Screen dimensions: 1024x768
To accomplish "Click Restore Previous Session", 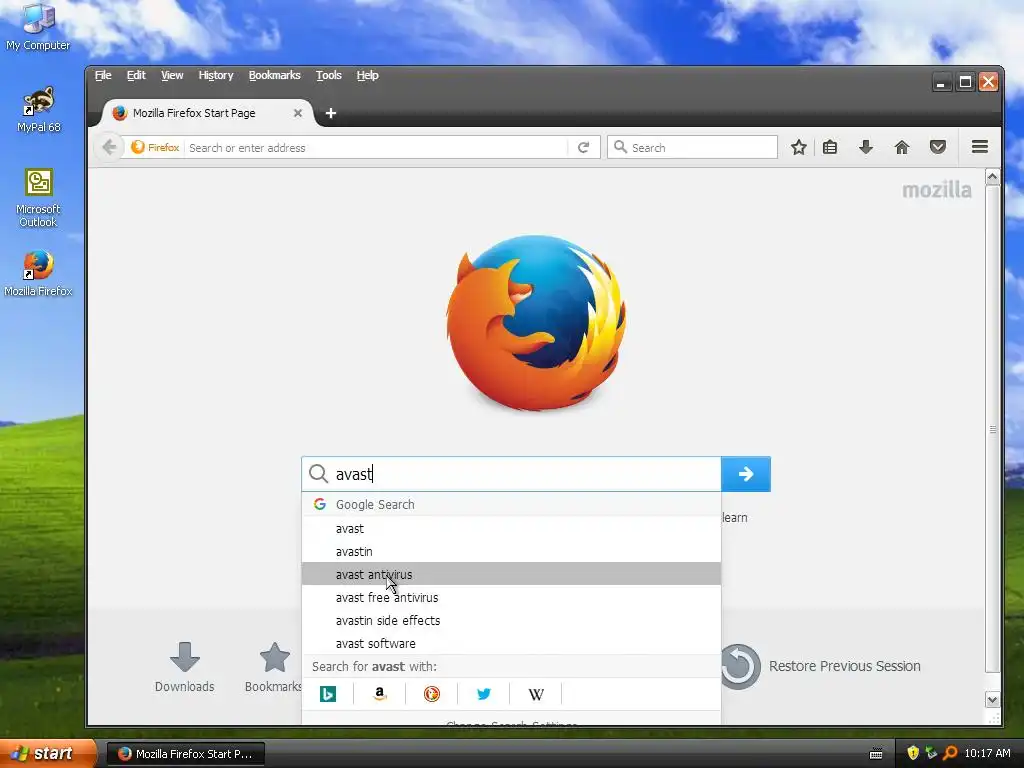I will [822, 666].
